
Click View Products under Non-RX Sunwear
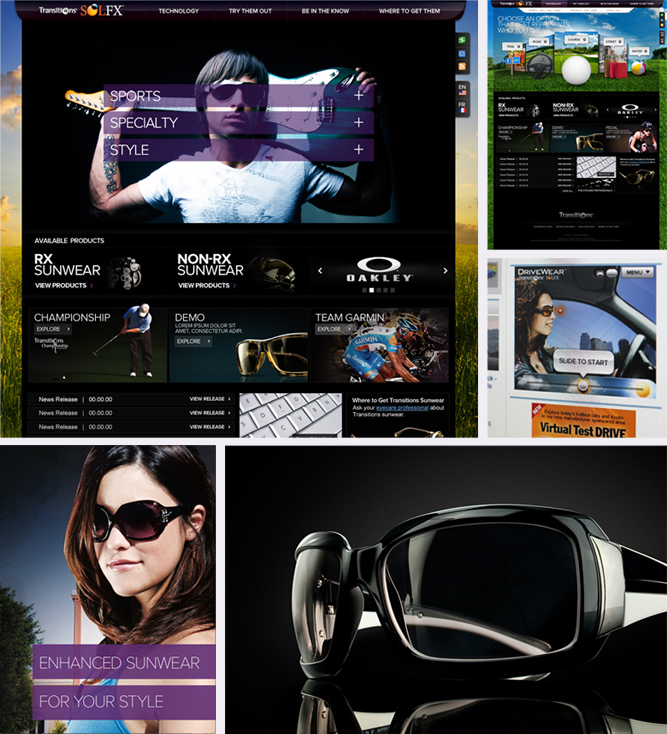coord(207,285)
